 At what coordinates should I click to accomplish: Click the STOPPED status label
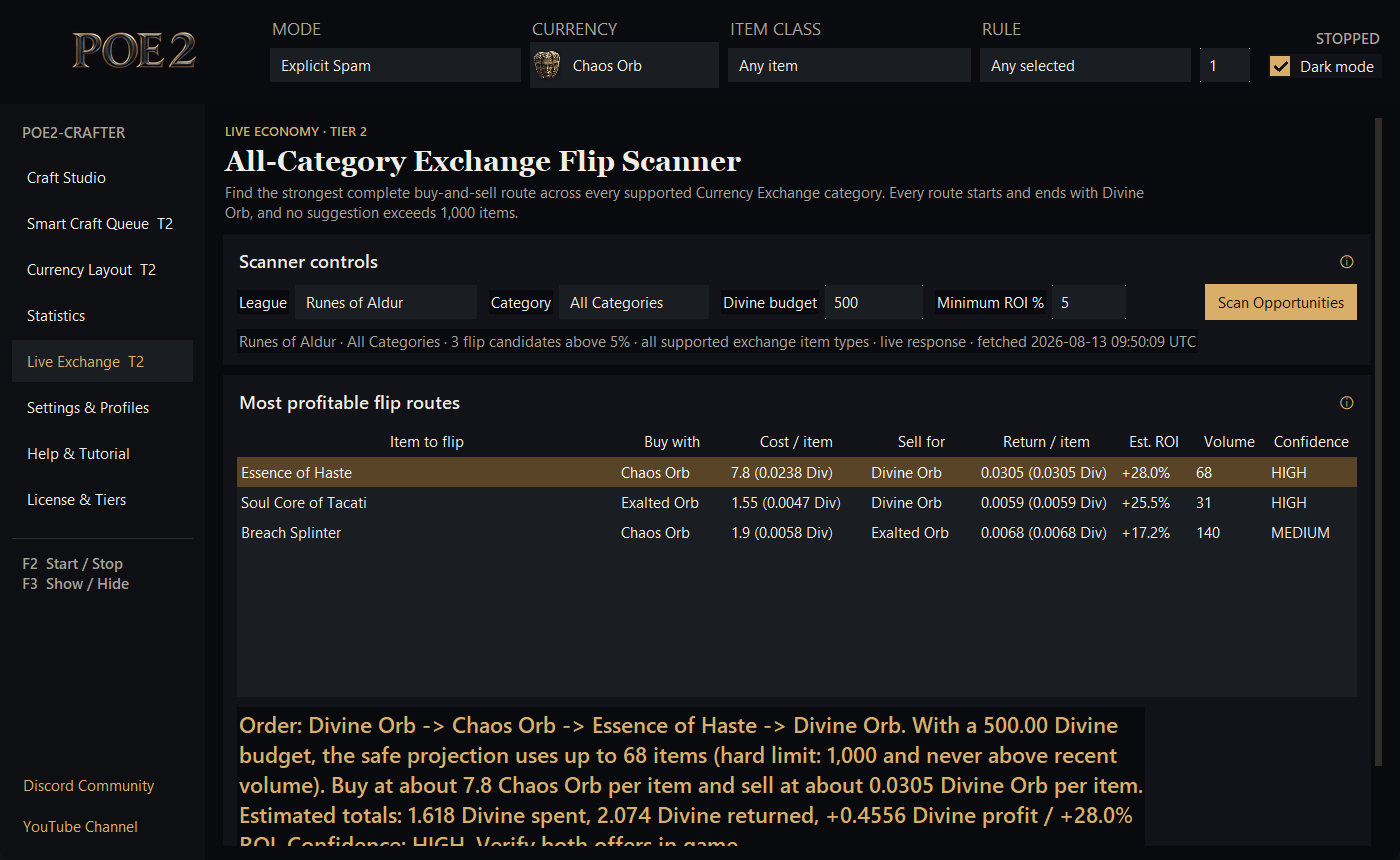[1347, 39]
